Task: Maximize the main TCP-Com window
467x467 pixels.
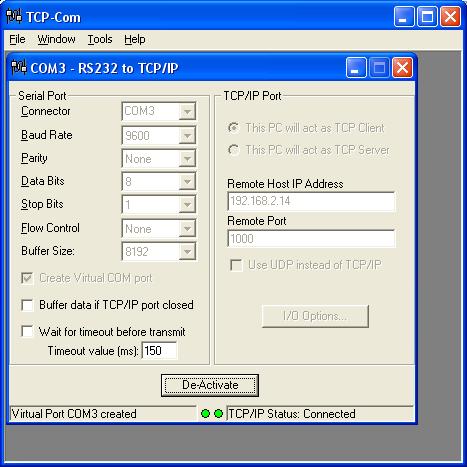Action: tap(427, 16)
